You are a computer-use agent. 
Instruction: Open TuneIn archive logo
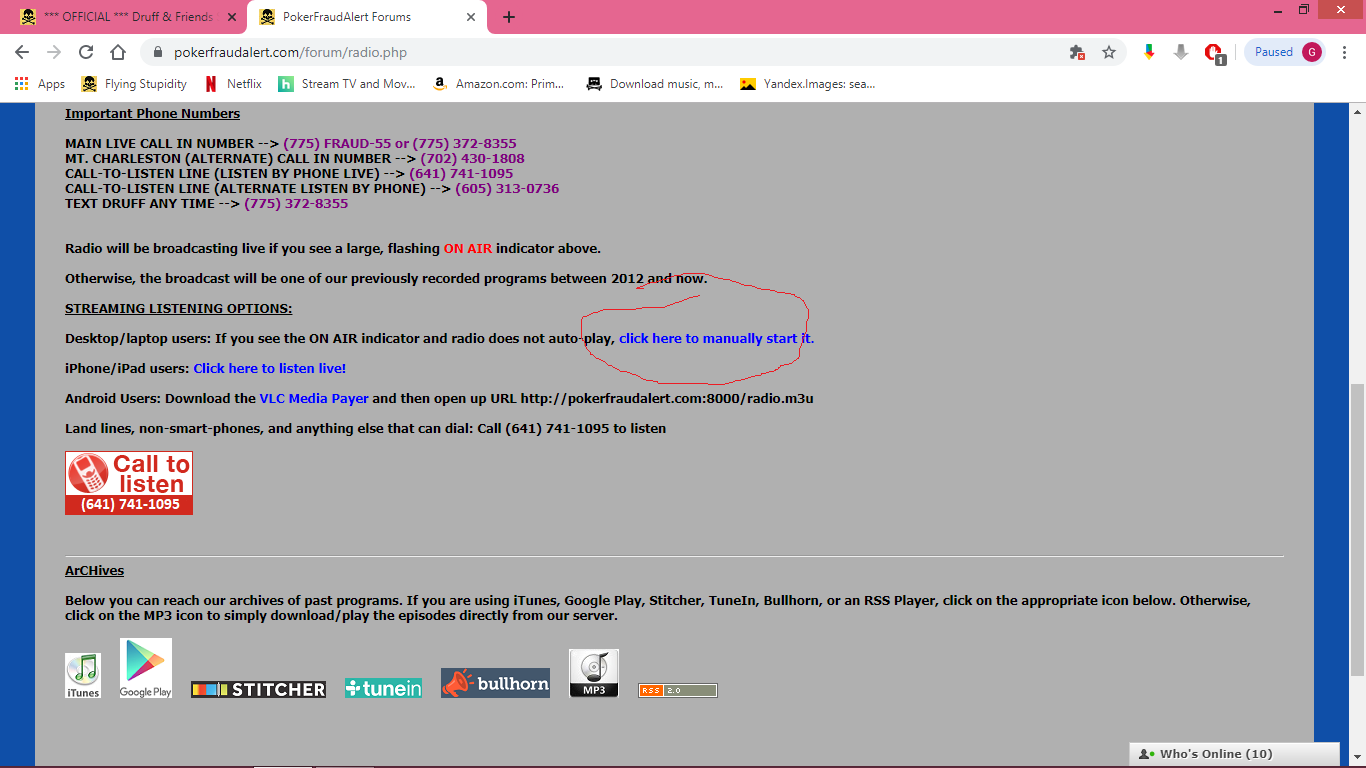pos(383,688)
